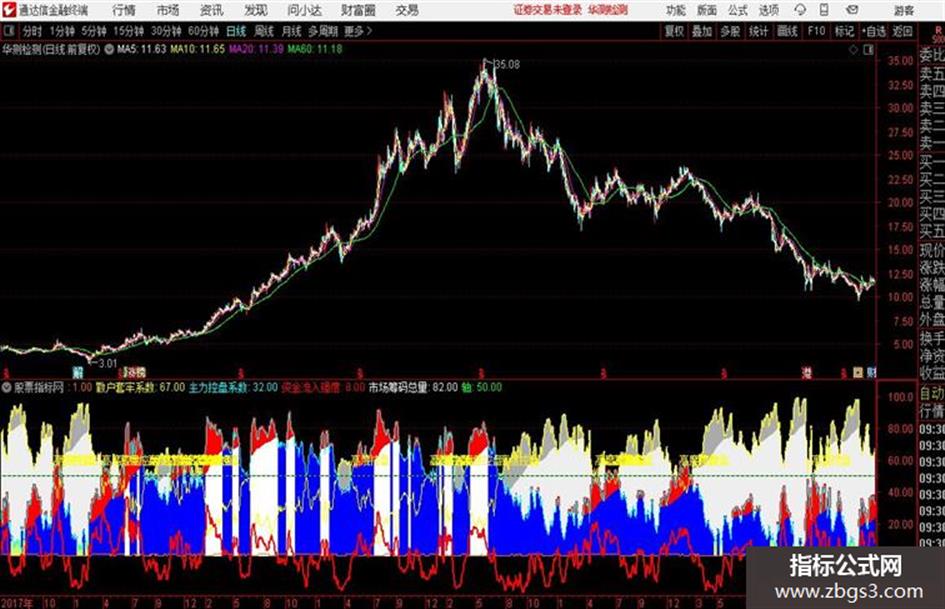Switch to 15分钟 chart period
This screenshot has width=945, height=609.
128,31
